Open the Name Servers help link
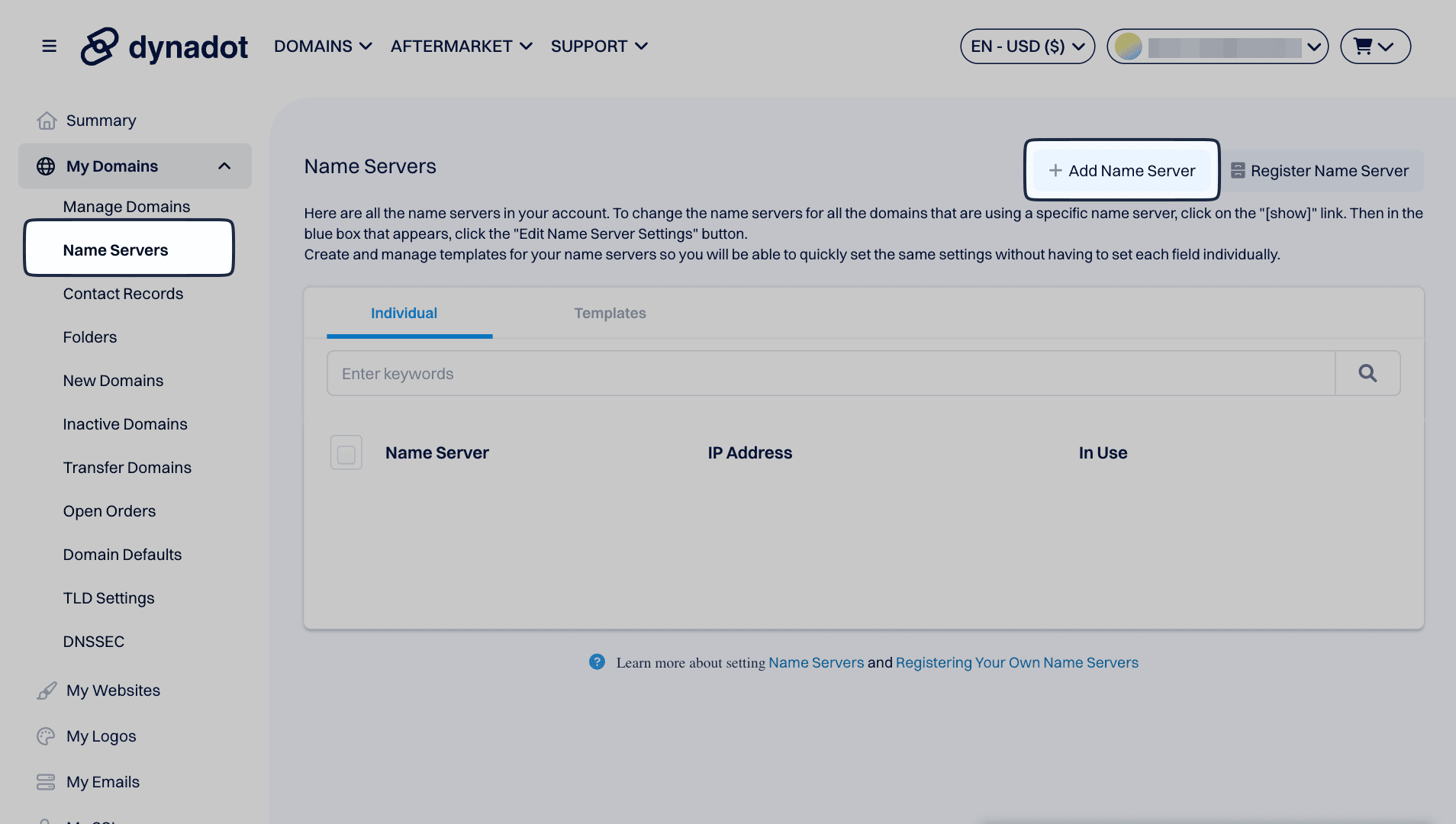Screen dimensions: 1456x824 tap(816, 662)
